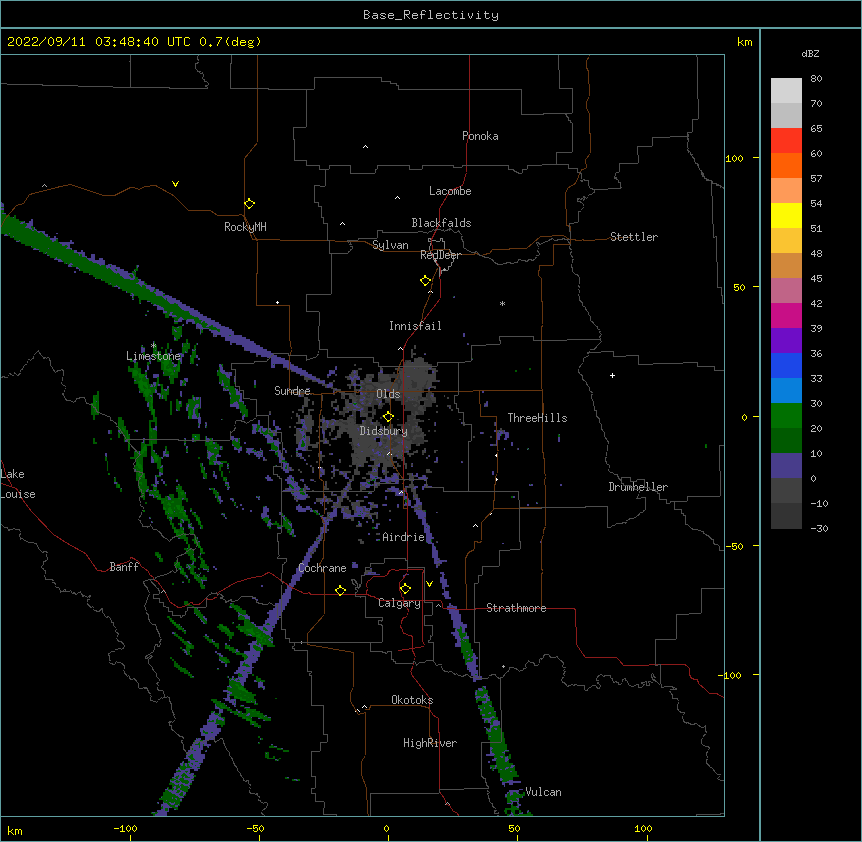Click the Strathmore label

coord(516,608)
